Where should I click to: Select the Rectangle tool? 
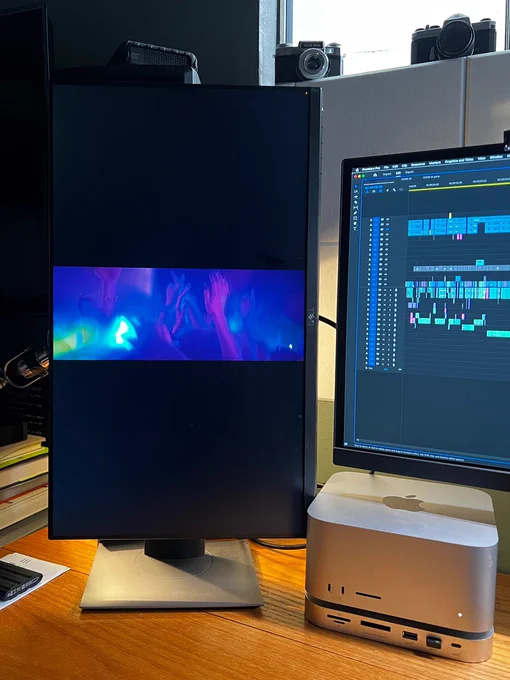(355, 218)
